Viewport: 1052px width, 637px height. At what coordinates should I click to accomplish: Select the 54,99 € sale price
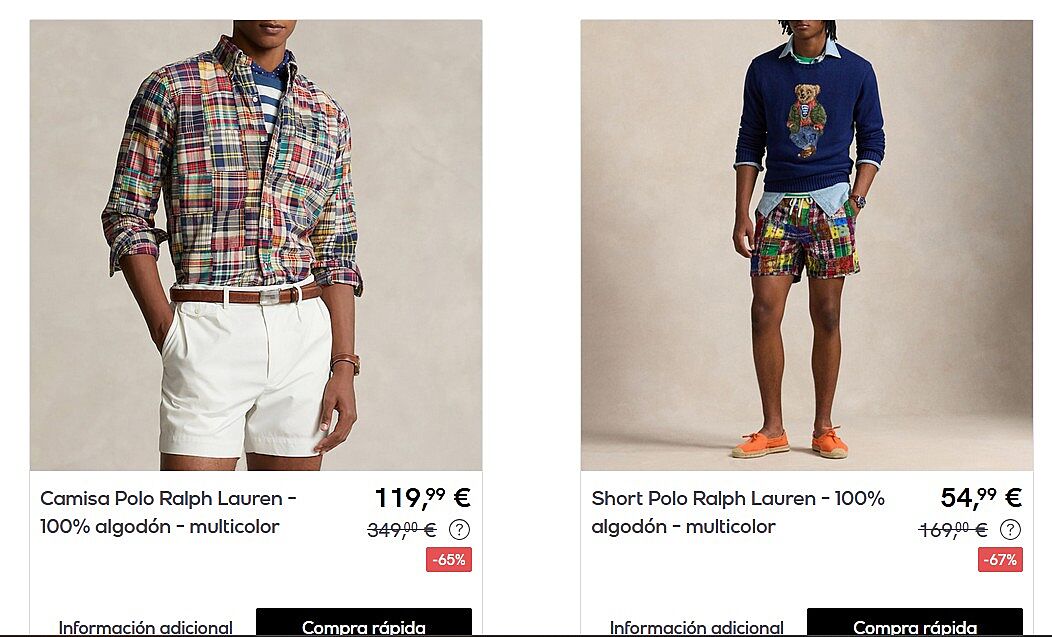pyautogui.click(x=981, y=497)
